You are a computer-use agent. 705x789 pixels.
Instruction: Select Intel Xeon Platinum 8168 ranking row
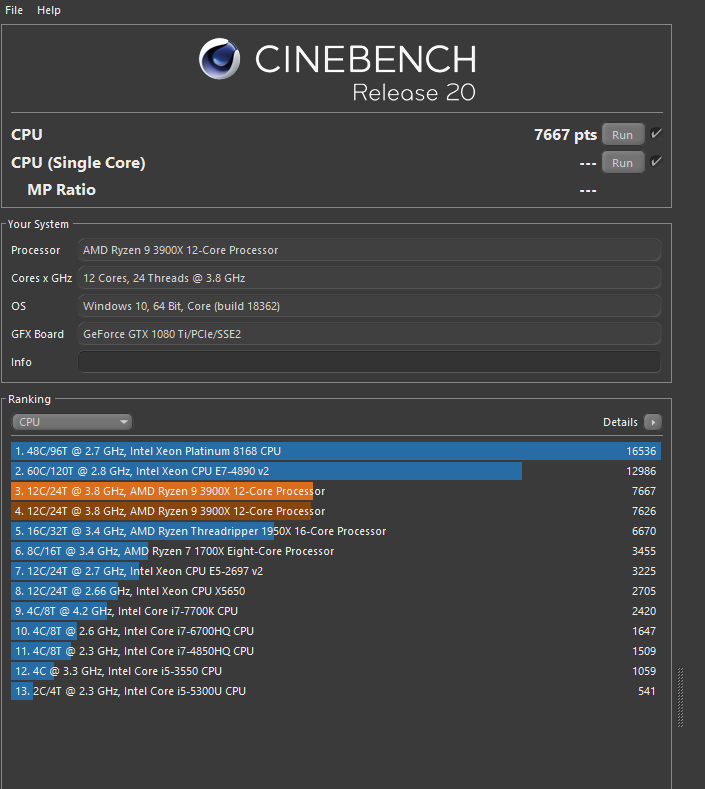coord(336,451)
